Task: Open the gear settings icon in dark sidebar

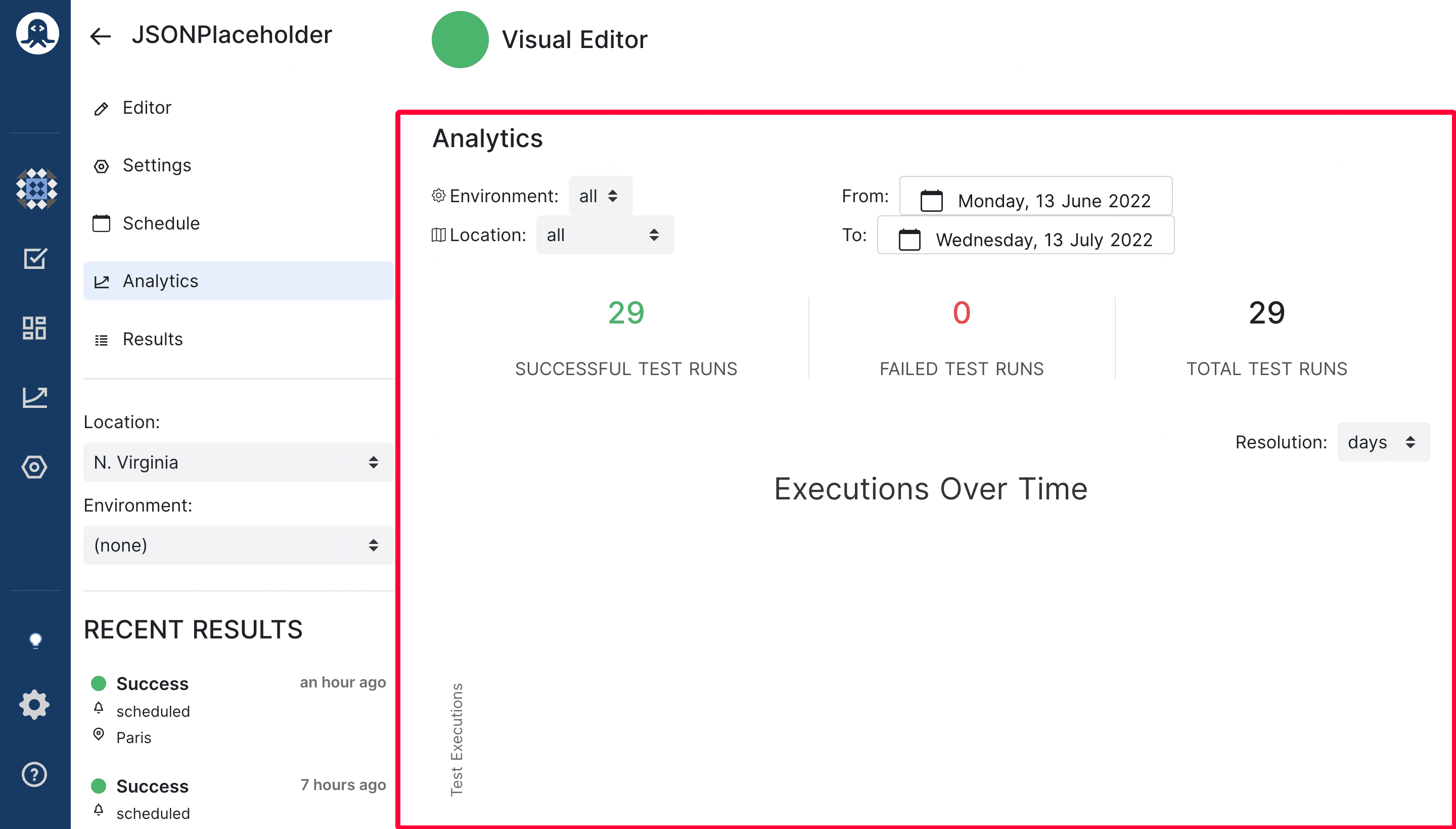Action: (x=34, y=705)
